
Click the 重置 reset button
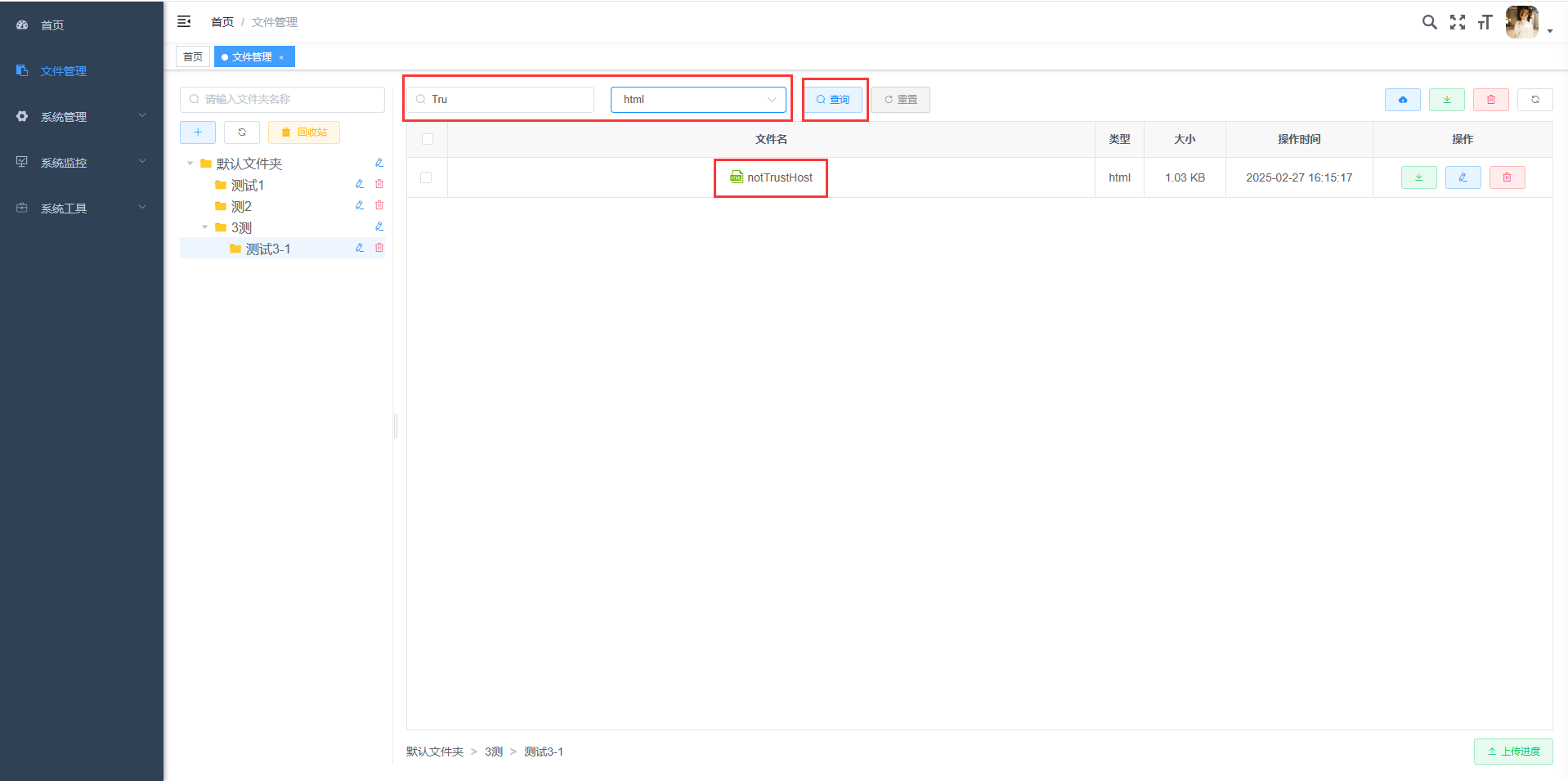(900, 100)
